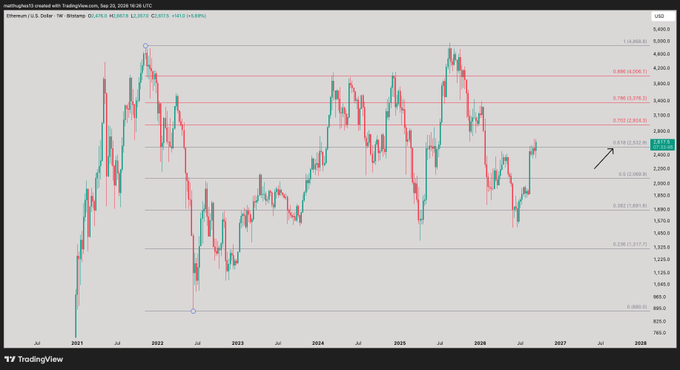Click the 3,400.0 price scale label

(x=662, y=101)
